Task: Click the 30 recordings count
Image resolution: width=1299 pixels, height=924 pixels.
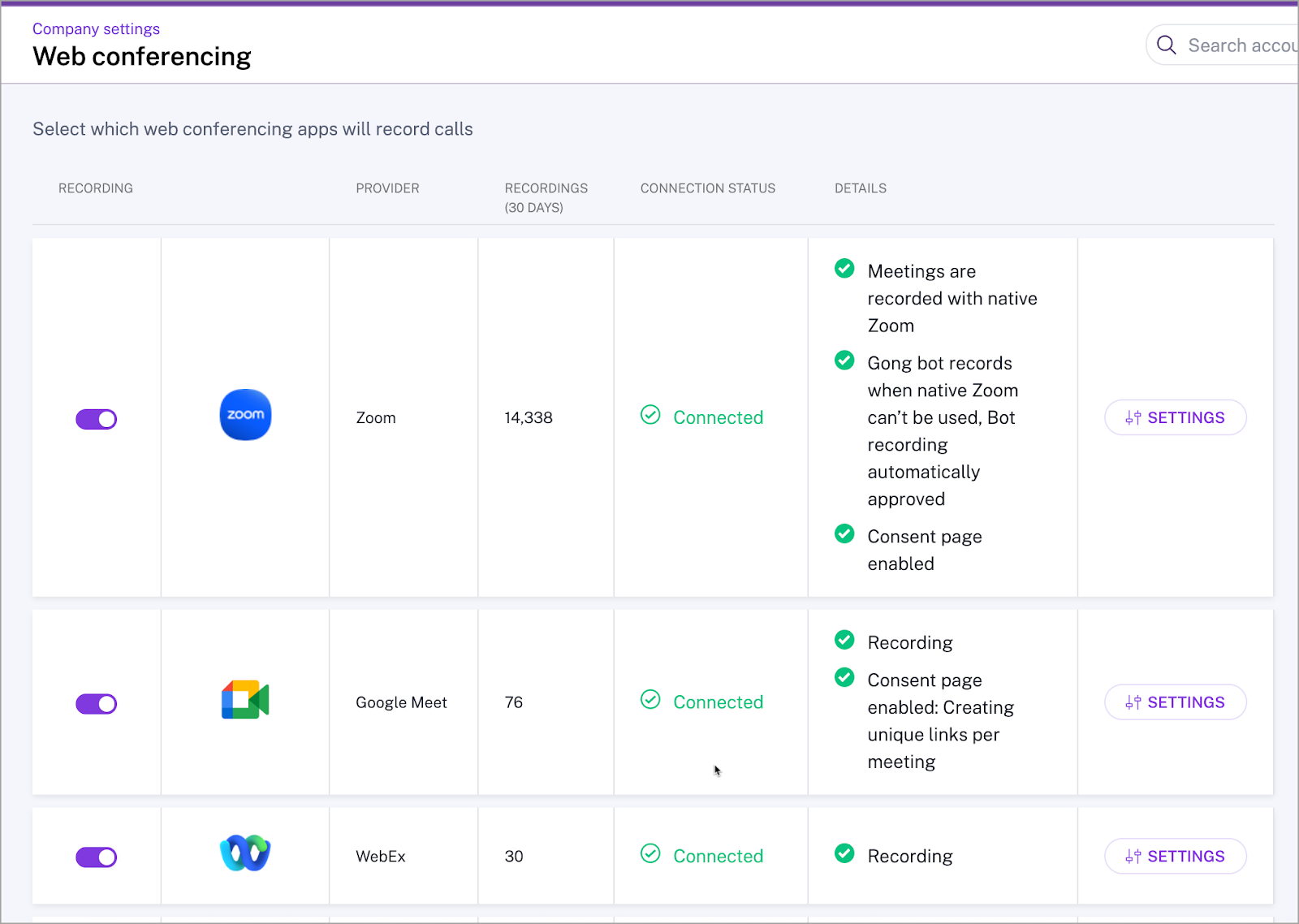Action: [x=514, y=857]
